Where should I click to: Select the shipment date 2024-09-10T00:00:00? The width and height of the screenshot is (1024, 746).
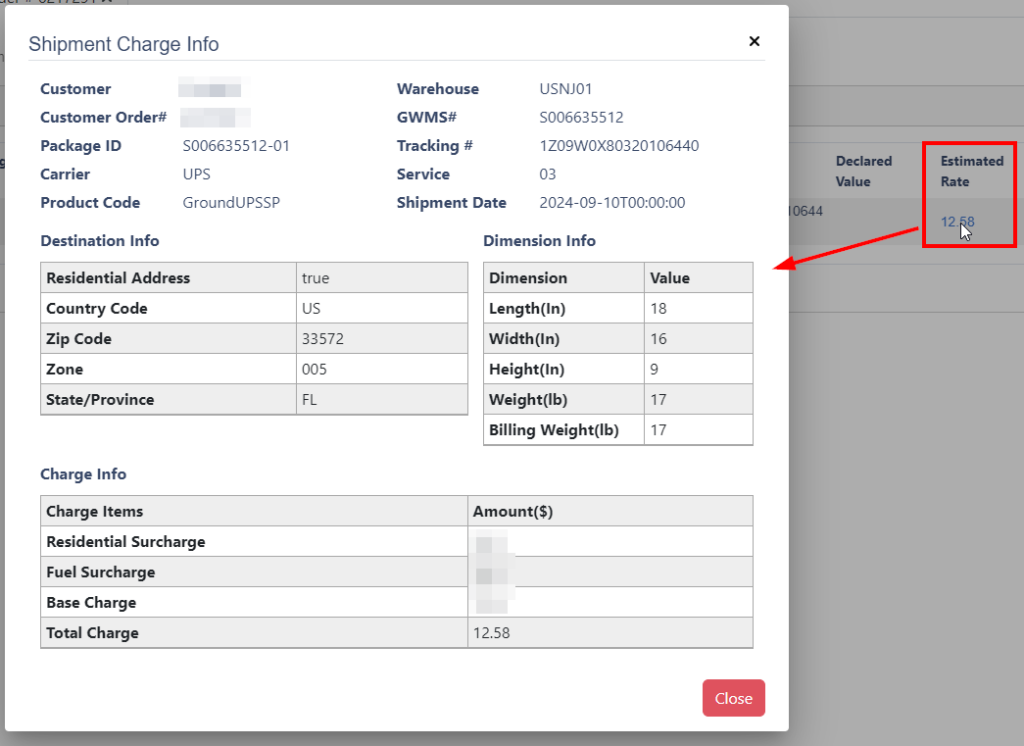pyautogui.click(x=612, y=203)
